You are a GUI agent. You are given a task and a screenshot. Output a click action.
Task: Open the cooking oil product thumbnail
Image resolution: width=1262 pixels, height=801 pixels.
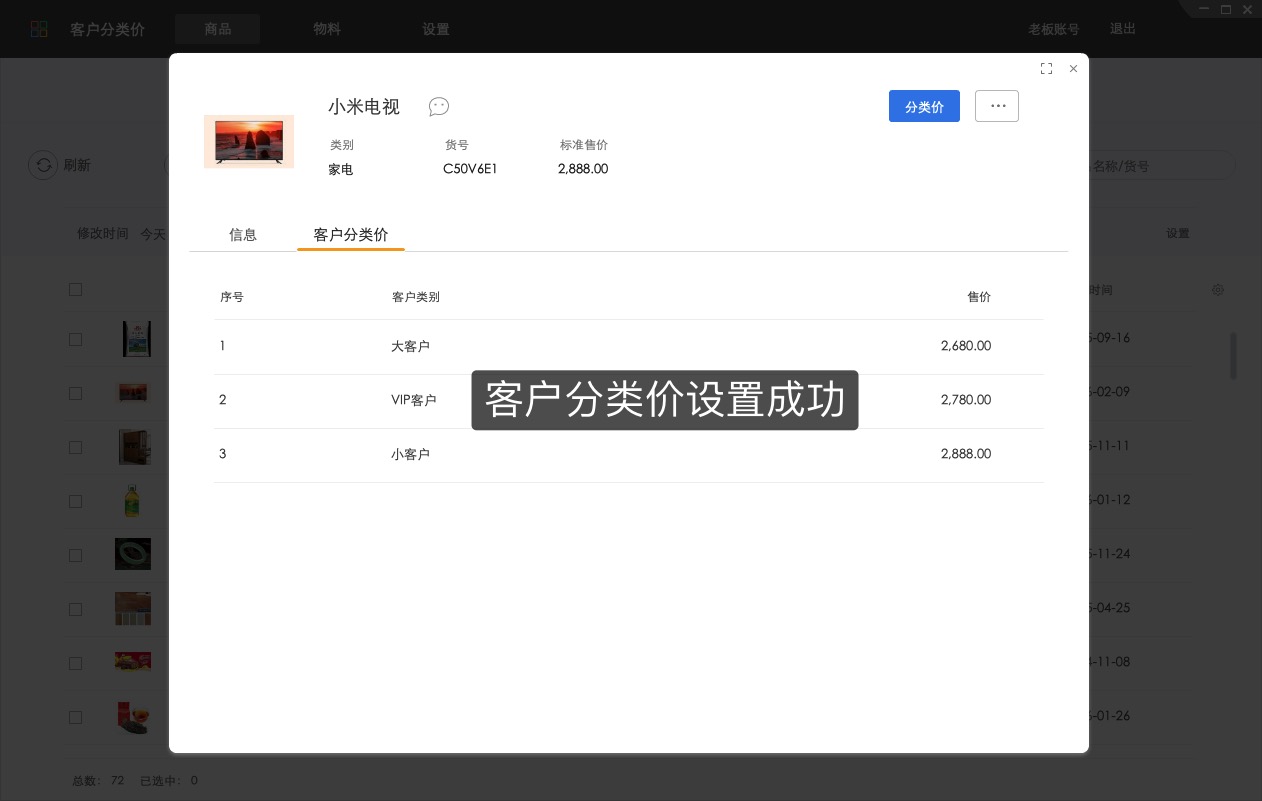[133, 500]
